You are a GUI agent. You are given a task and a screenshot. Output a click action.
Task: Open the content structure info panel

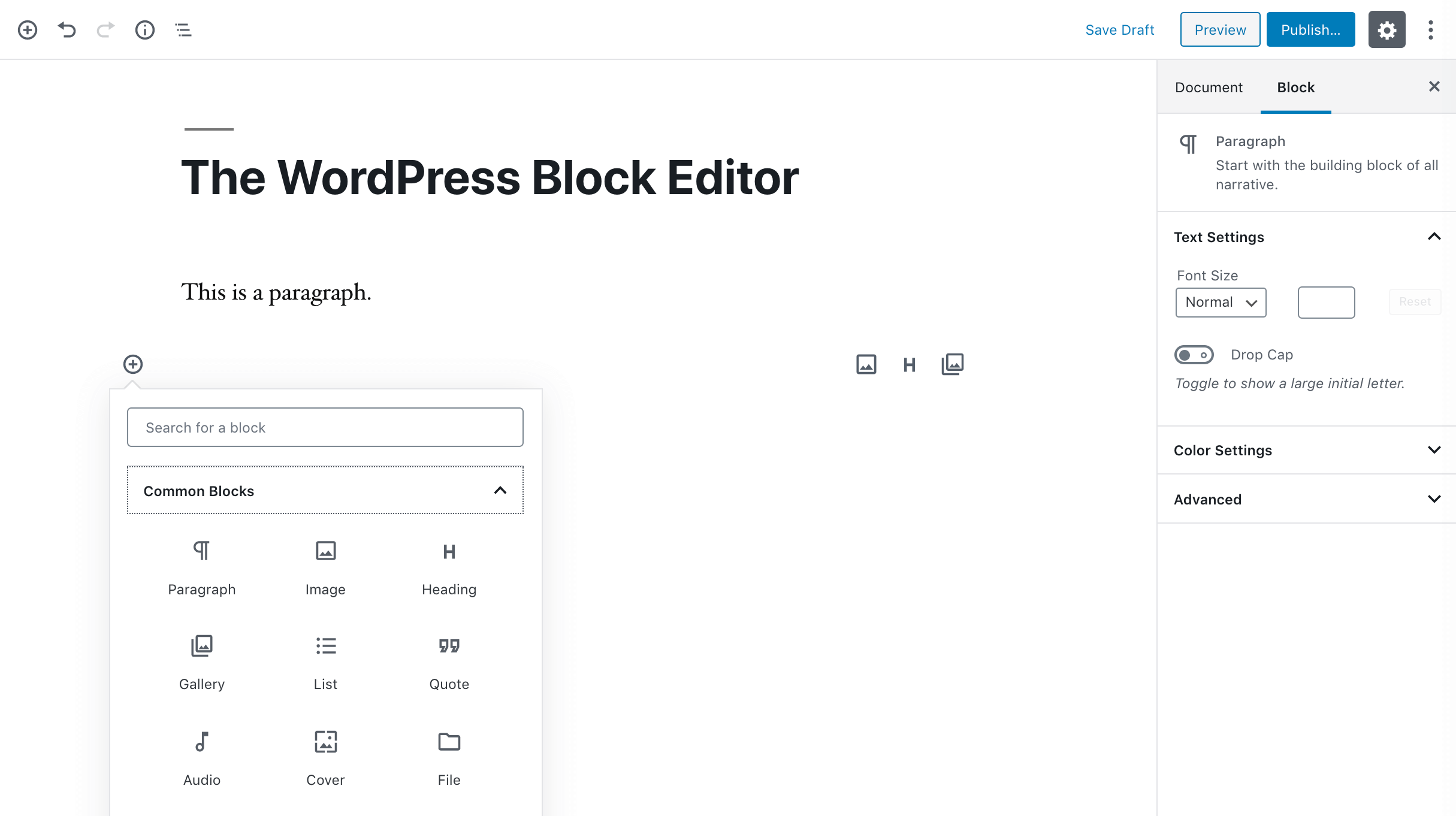[x=144, y=29]
